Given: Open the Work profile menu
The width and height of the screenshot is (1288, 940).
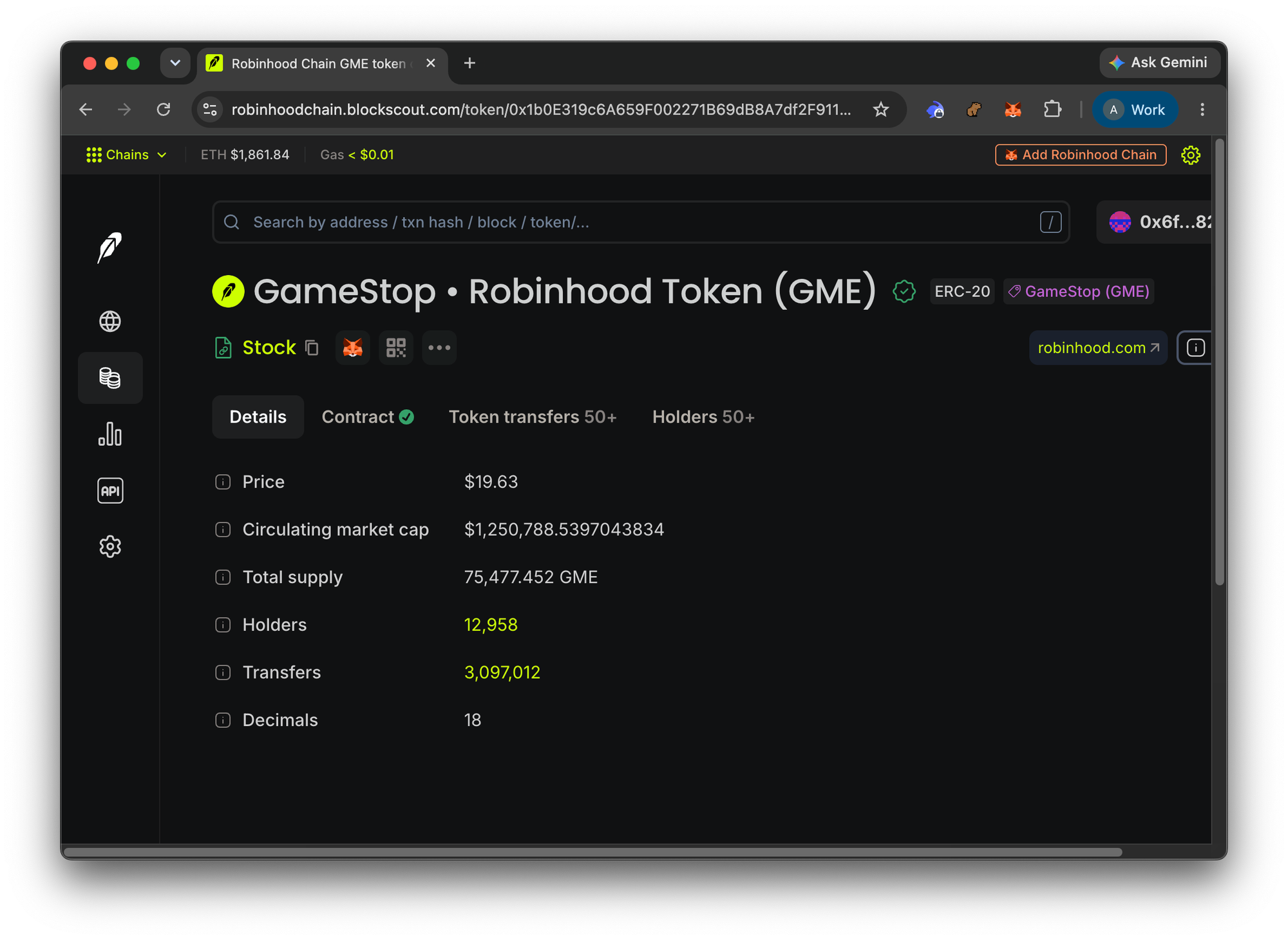Looking at the screenshot, I should [1135, 110].
